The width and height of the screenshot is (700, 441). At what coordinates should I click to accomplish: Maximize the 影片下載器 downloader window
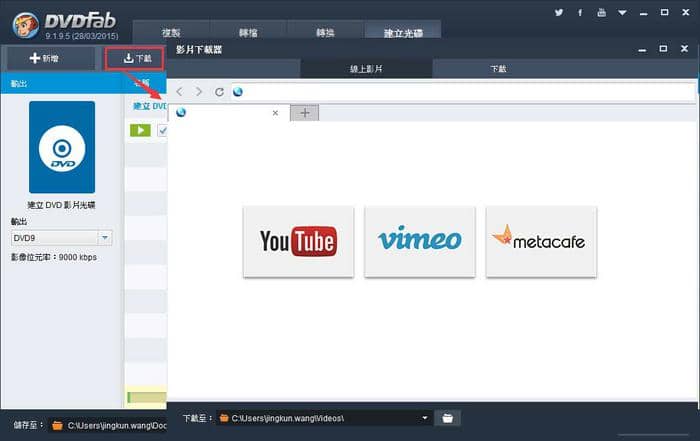tap(663, 49)
